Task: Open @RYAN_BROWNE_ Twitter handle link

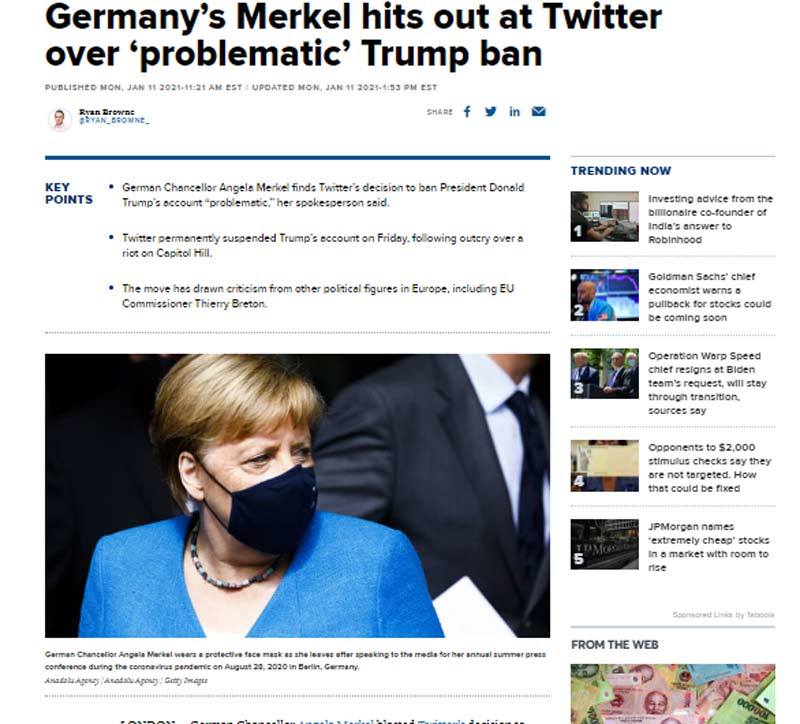Action: [114, 120]
